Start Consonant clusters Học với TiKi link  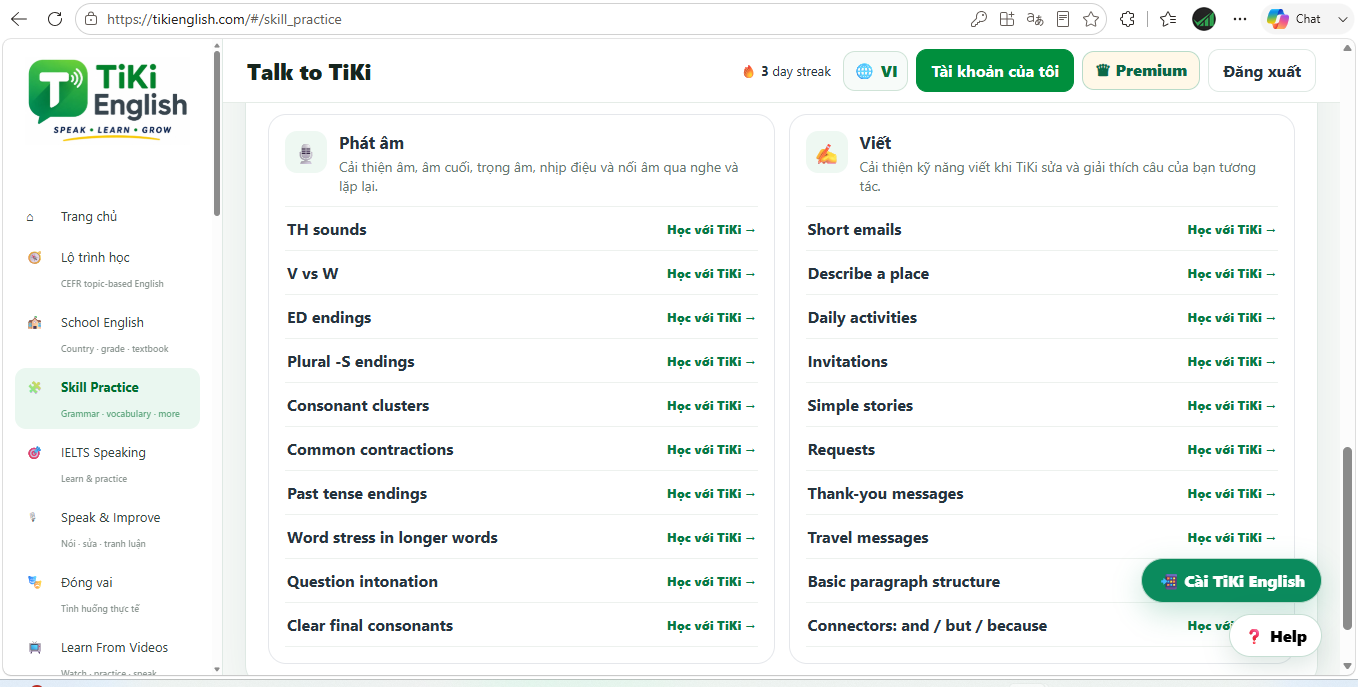point(711,406)
